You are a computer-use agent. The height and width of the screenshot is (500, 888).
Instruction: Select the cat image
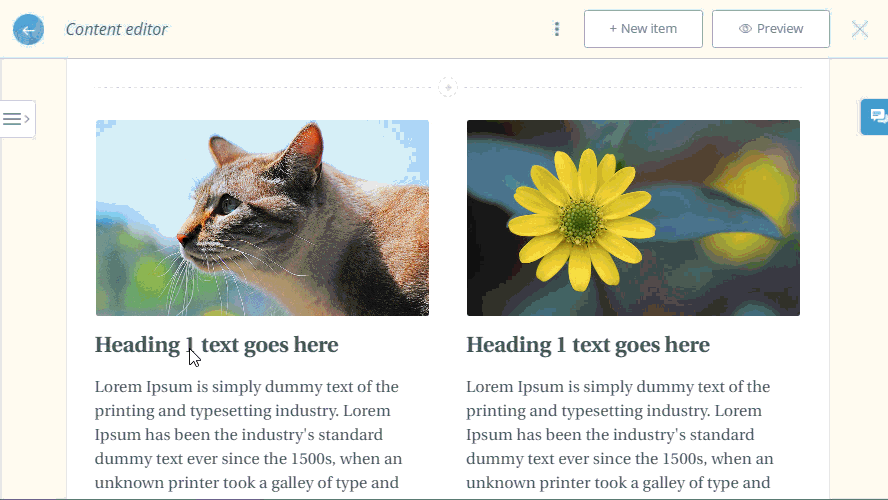click(262, 218)
